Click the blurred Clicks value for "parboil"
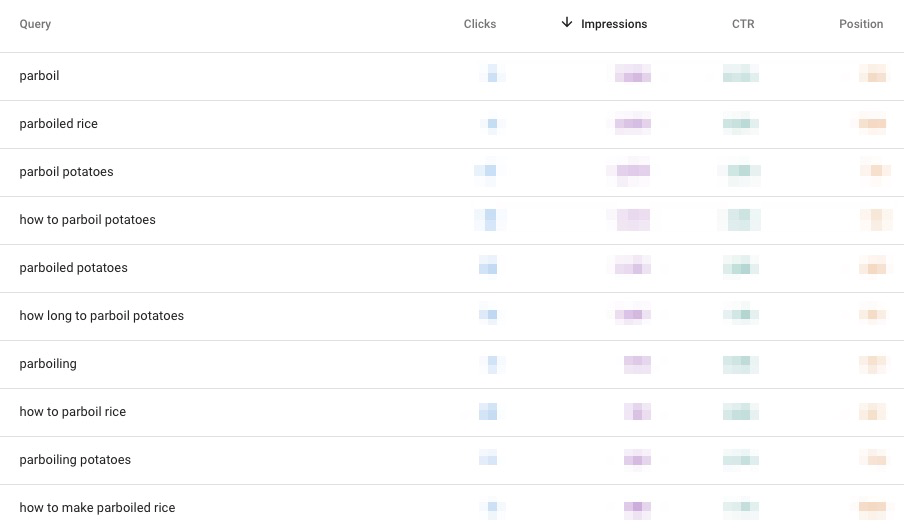The image size is (904, 529). click(x=490, y=75)
